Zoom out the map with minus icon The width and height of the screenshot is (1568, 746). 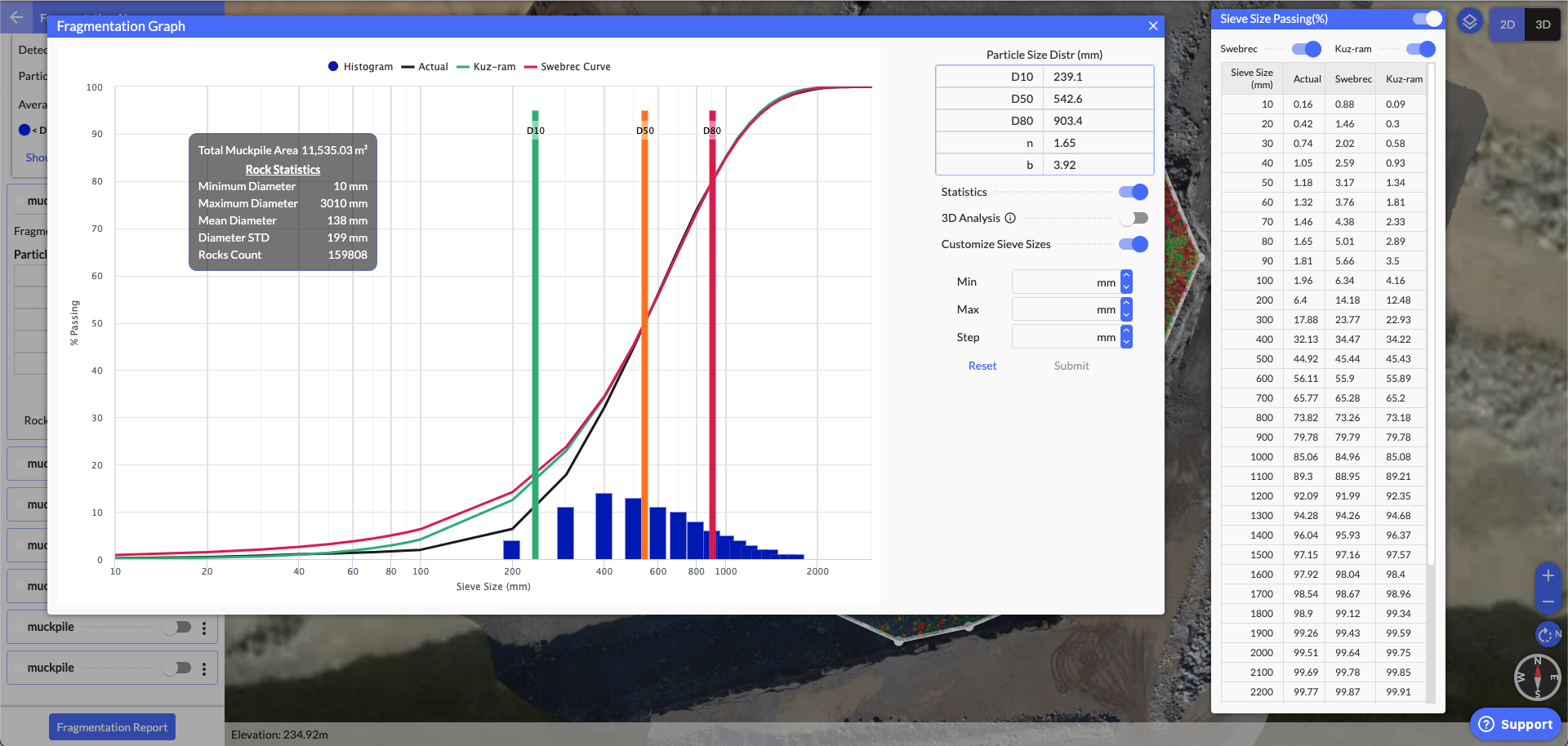coord(1548,602)
